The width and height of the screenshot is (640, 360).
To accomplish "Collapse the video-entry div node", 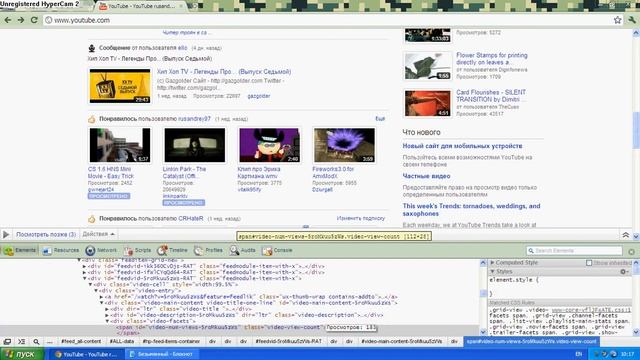I will tap(96, 291).
